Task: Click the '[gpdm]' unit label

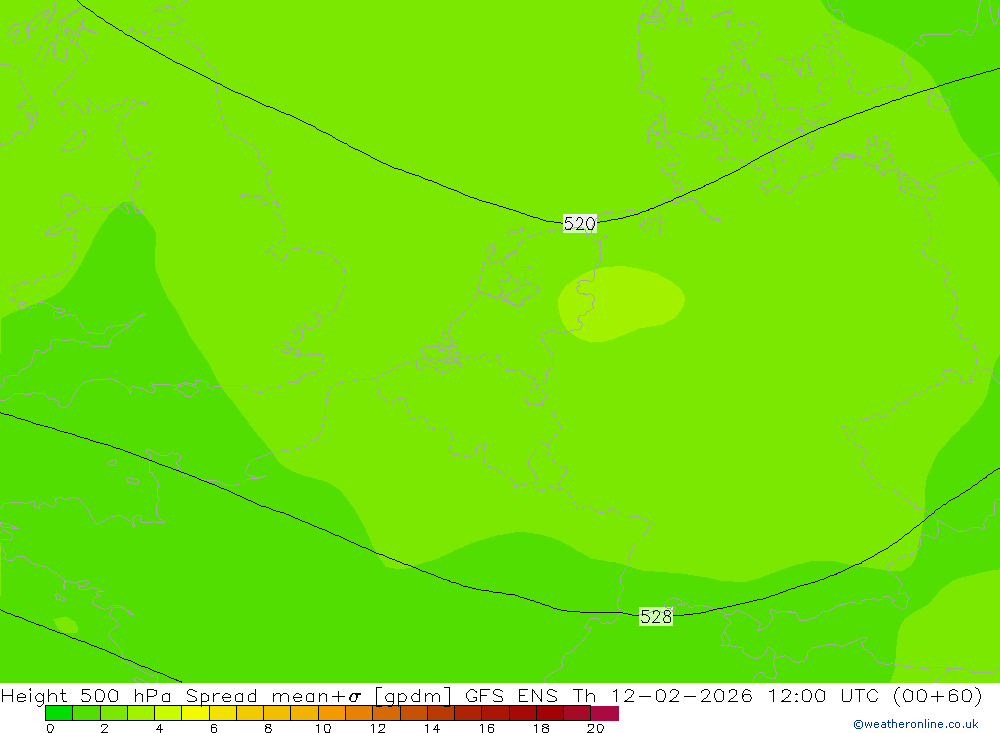Action: (x=413, y=695)
